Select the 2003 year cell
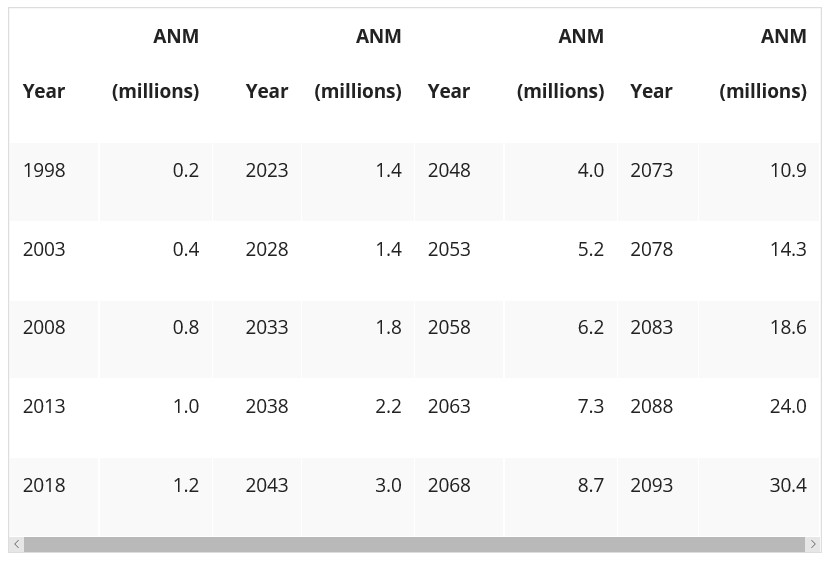The width and height of the screenshot is (831, 561). point(44,249)
